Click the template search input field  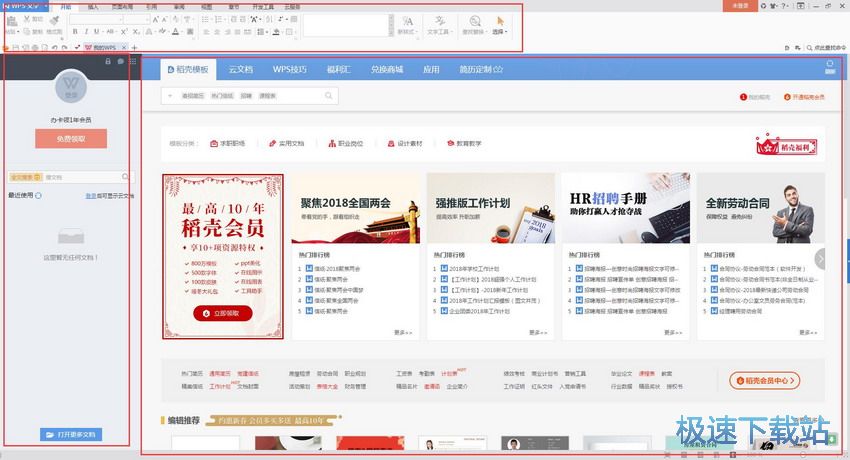(249, 96)
